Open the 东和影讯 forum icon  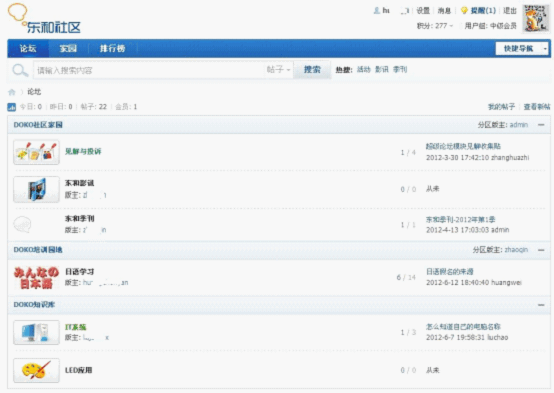point(36,189)
